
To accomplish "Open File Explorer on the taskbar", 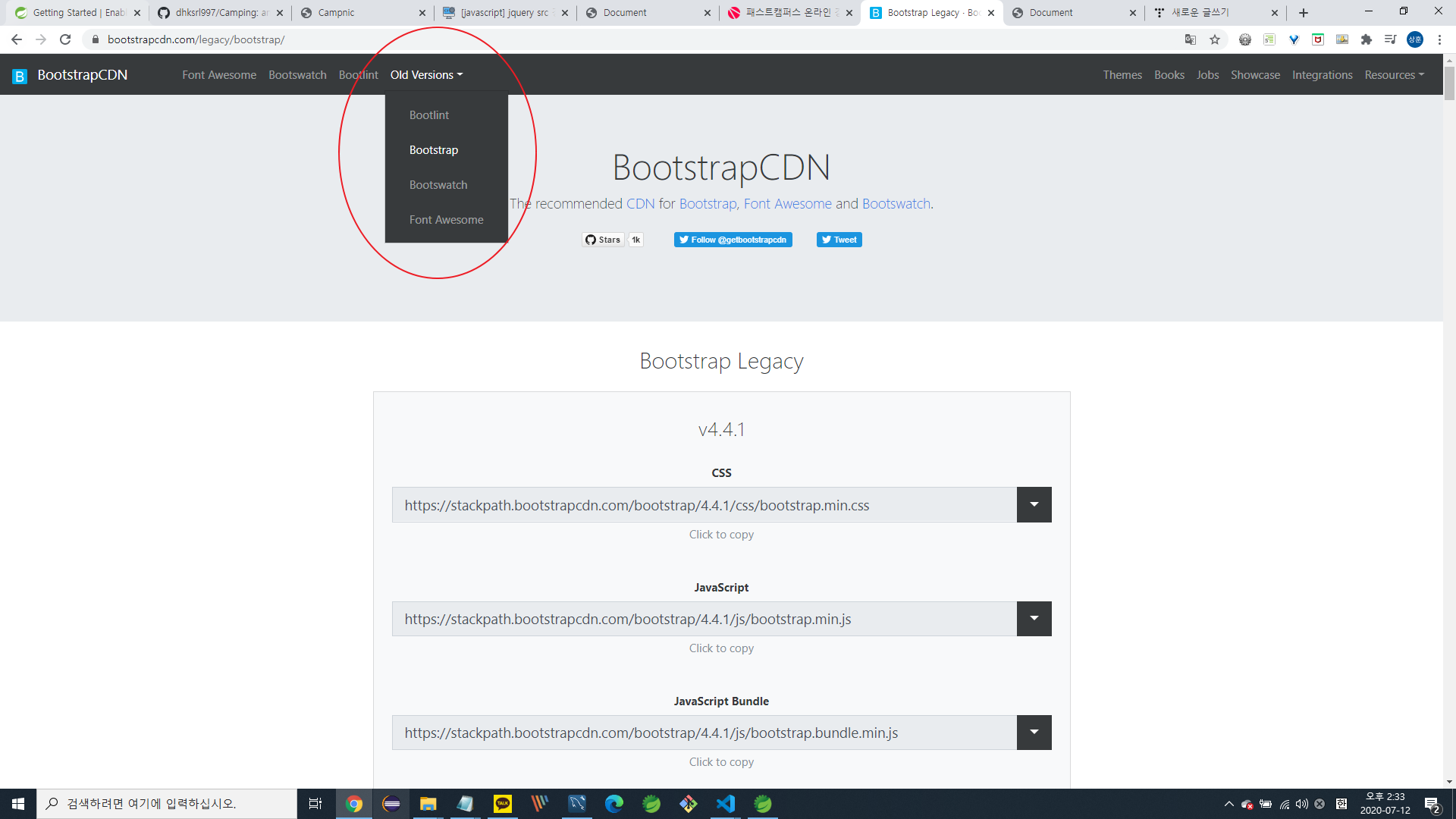I will [428, 804].
